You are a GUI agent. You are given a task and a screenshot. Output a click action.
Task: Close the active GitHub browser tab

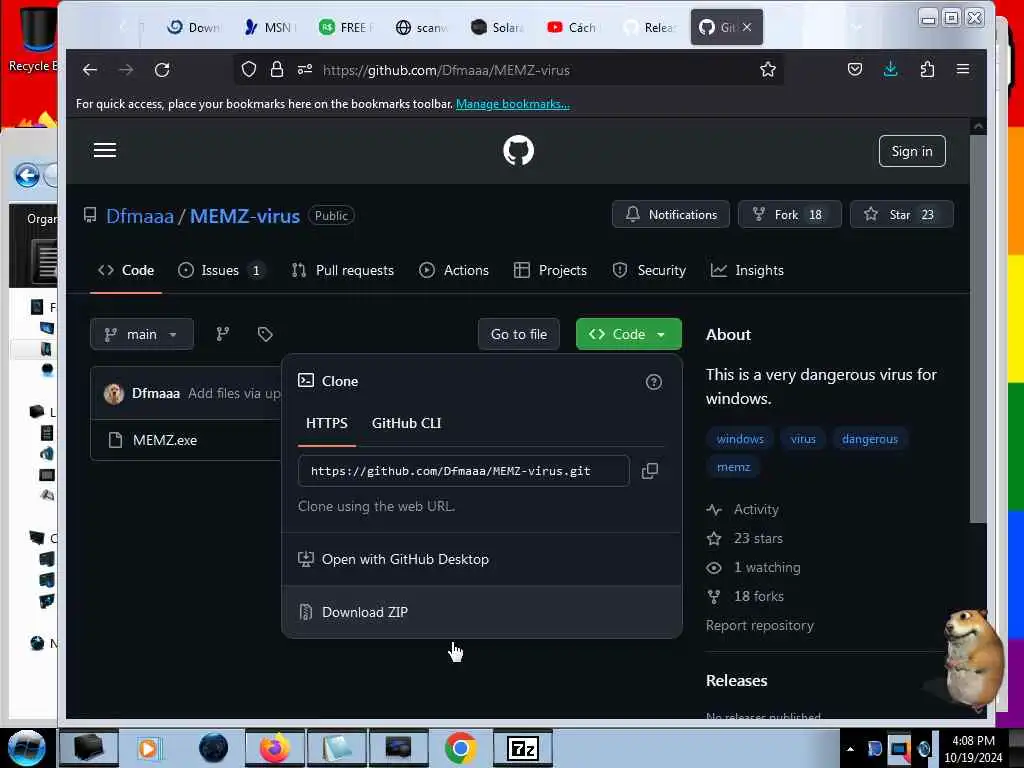(747, 27)
